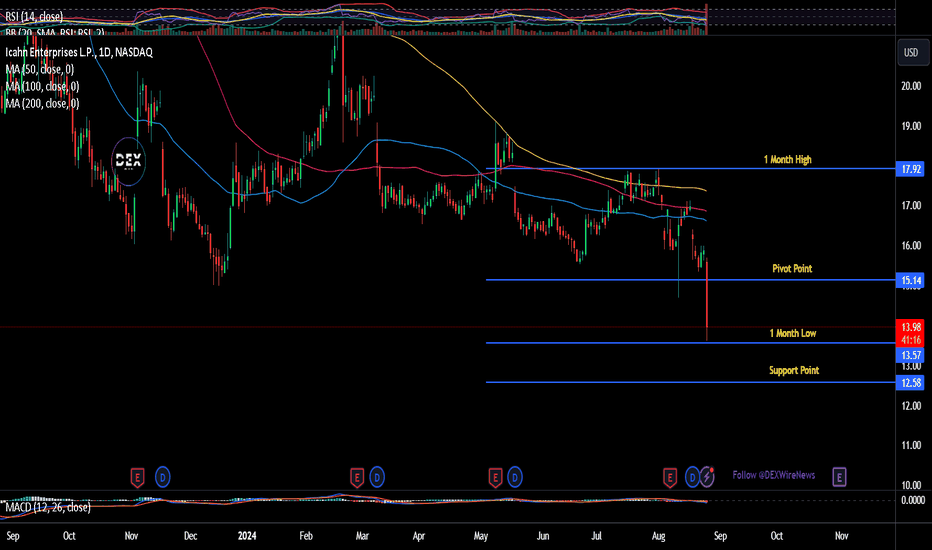
Task: Click the Aug label on time axis
Action: 658,536
